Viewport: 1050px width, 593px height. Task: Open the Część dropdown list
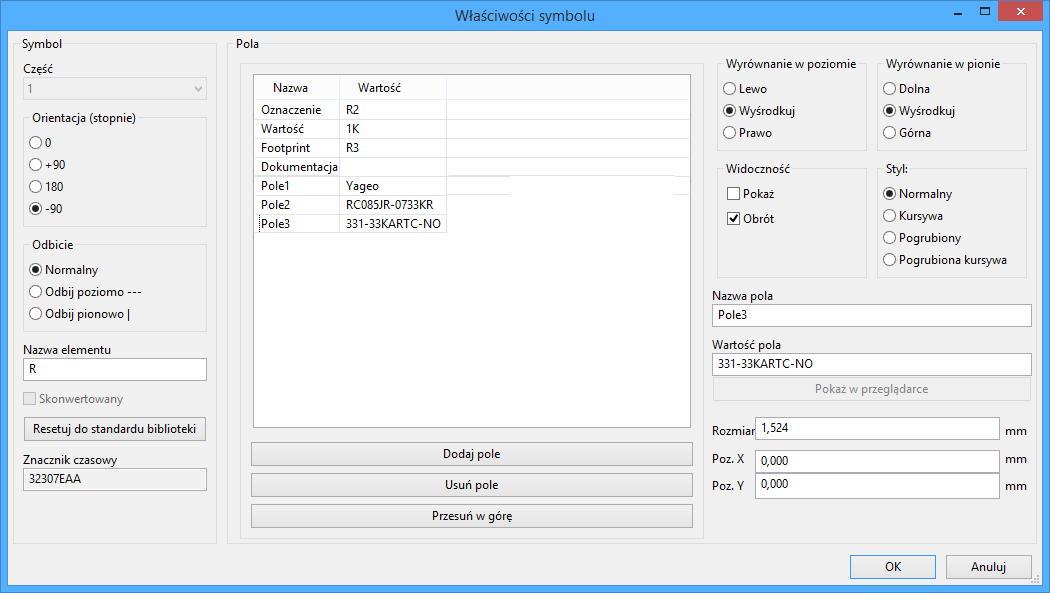tap(114, 89)
